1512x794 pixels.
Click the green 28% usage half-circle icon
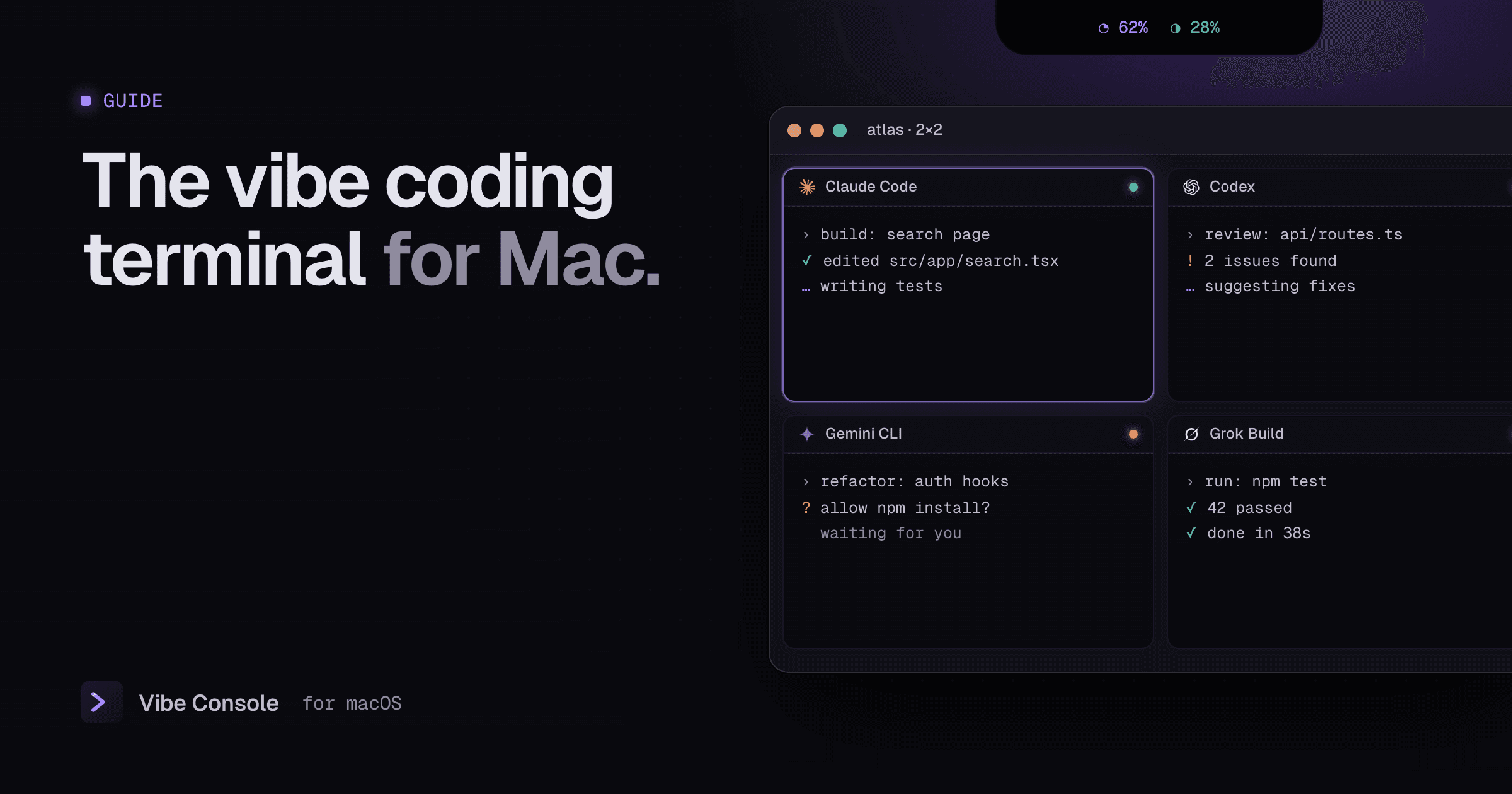click(1175, 28)
